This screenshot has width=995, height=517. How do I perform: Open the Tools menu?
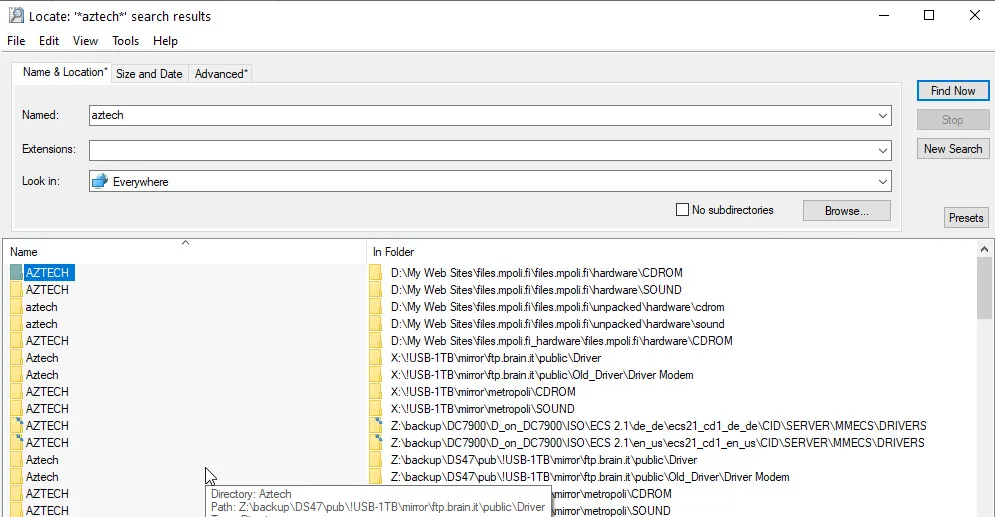click(x=125, y=41)
